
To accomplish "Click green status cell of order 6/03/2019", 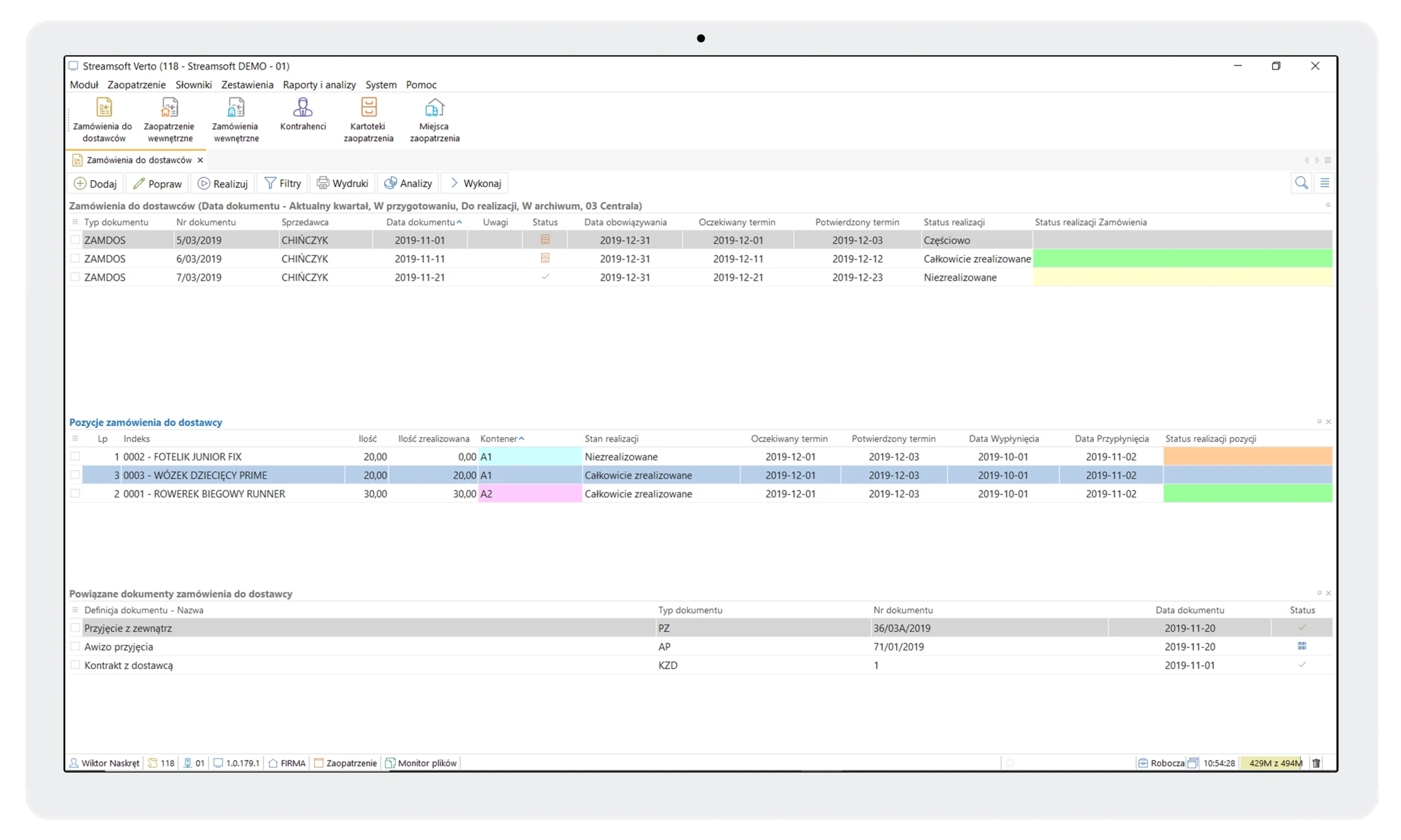I will tap(1182, 259).
